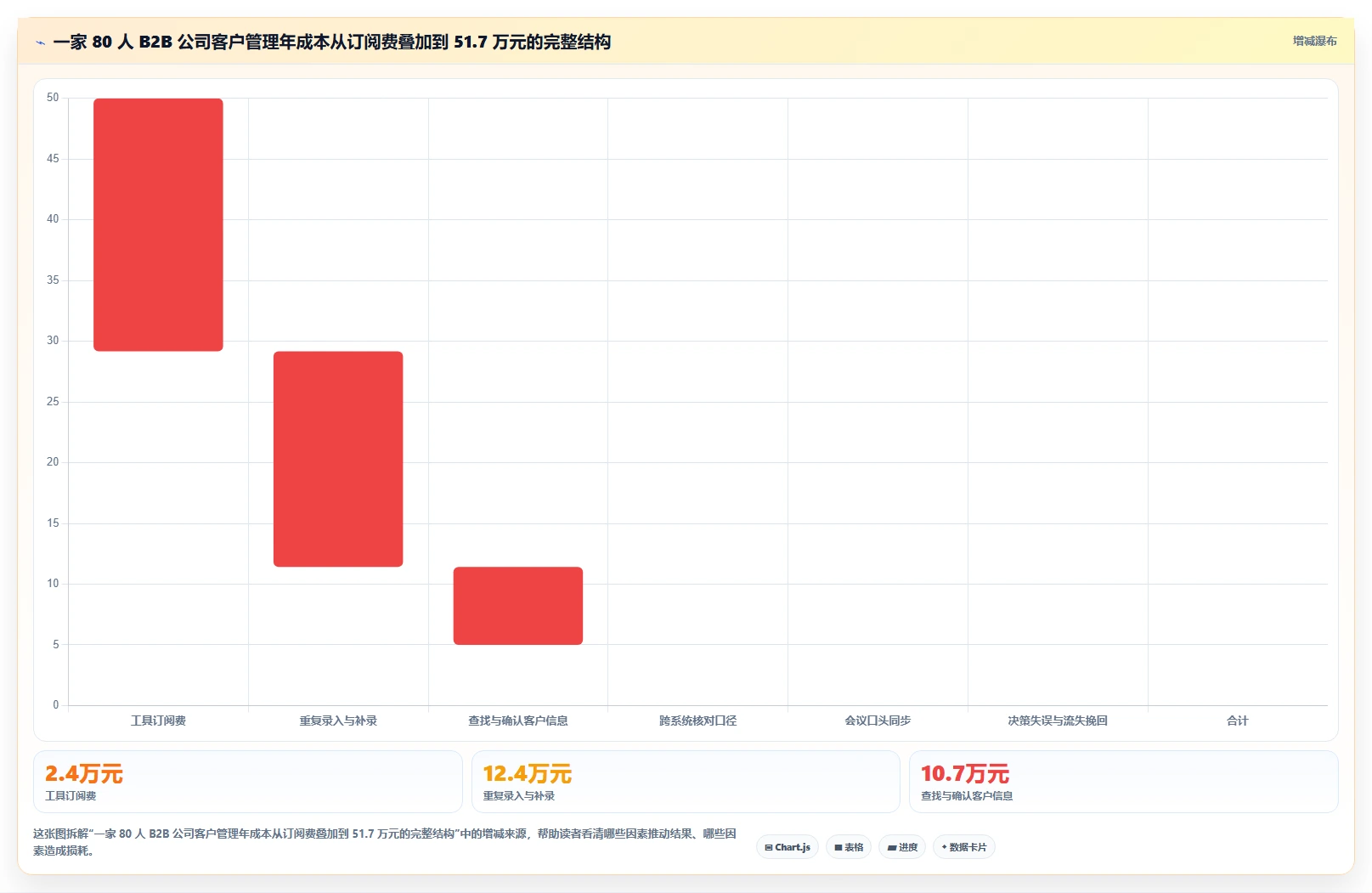
Task: Click the 会议口头同步 x-axis label
Action: pos(878,721)
